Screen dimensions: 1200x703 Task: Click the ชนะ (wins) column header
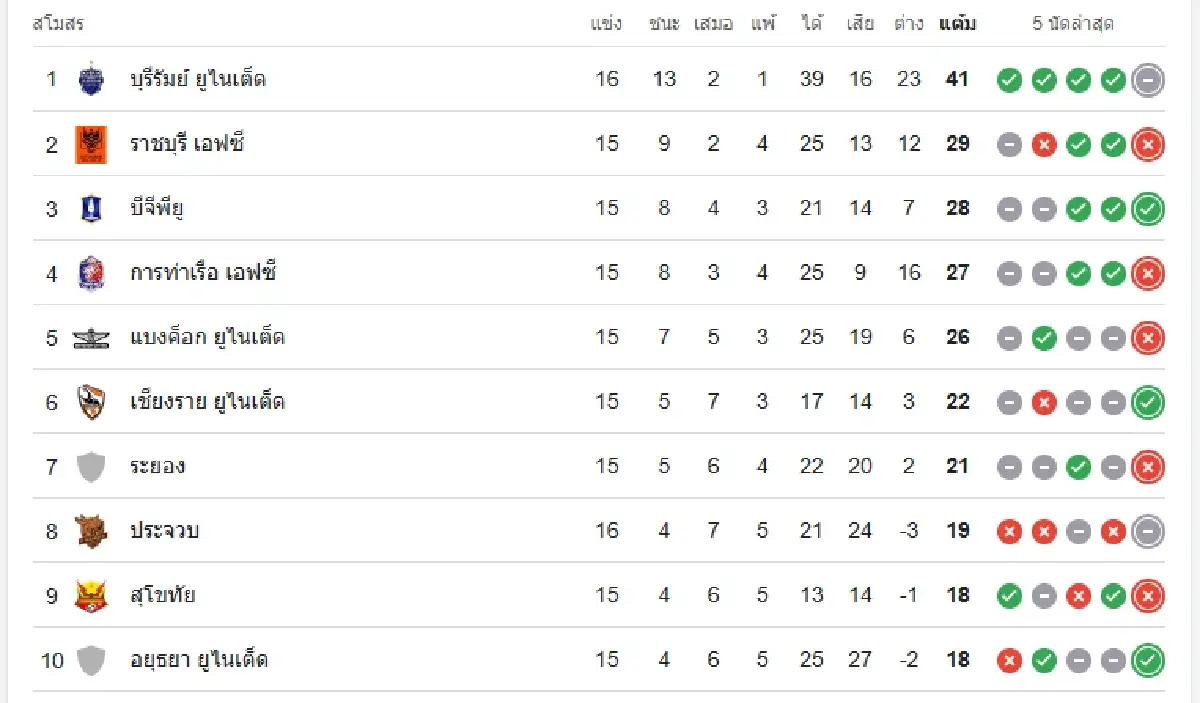coord(664,24)
